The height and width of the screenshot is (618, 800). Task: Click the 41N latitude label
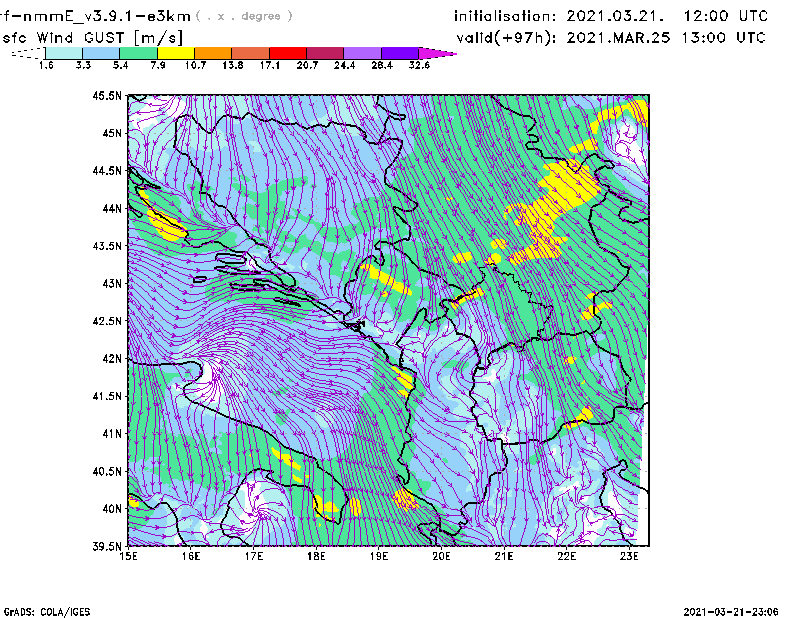coord(112,433)
